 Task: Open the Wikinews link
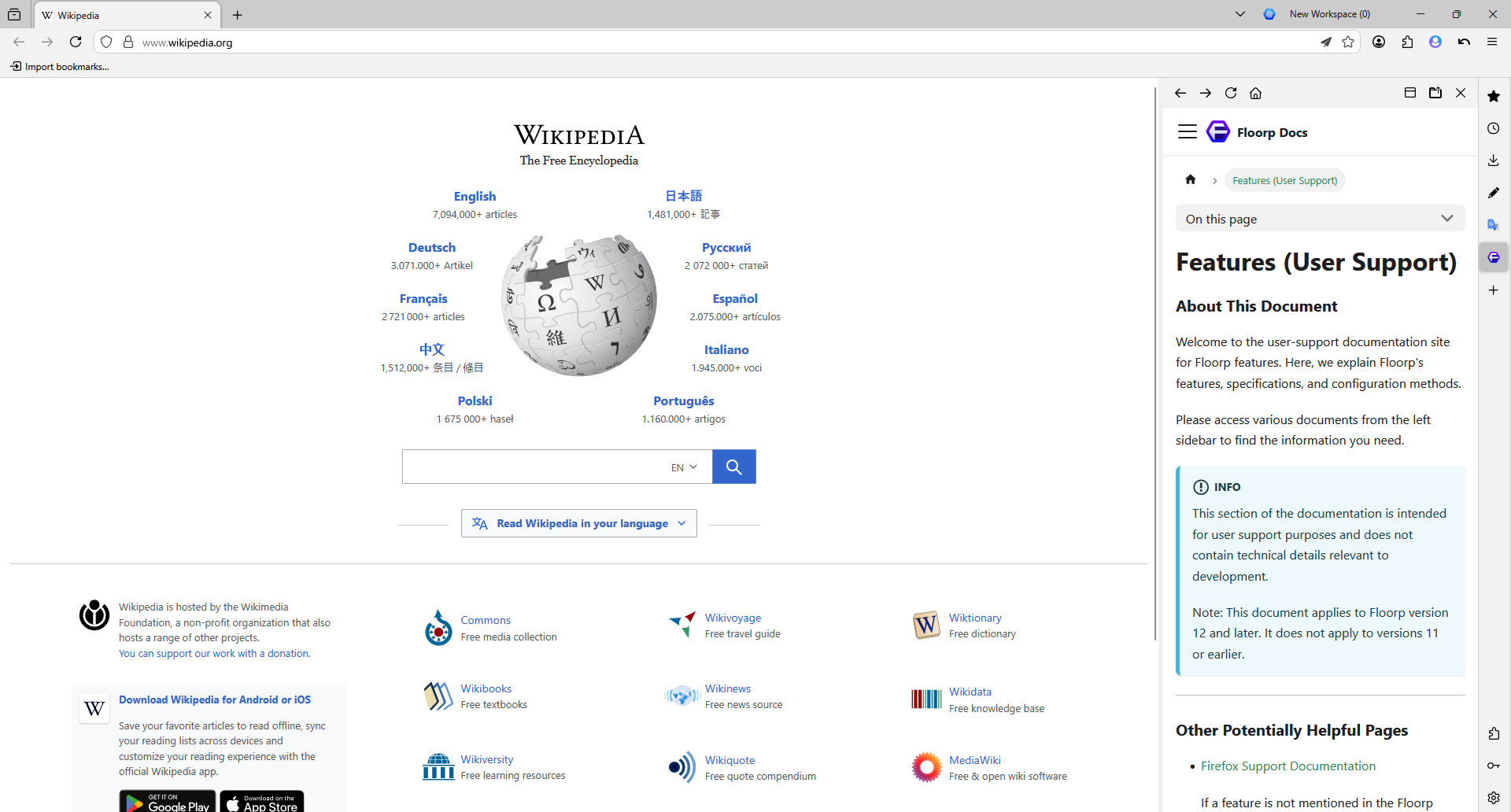pyautogui.click(x=728, y=688)
